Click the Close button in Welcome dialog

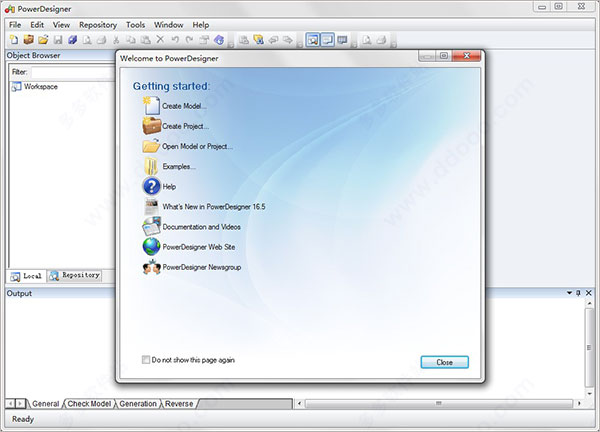pyautogui.click(x=445, y=362)
